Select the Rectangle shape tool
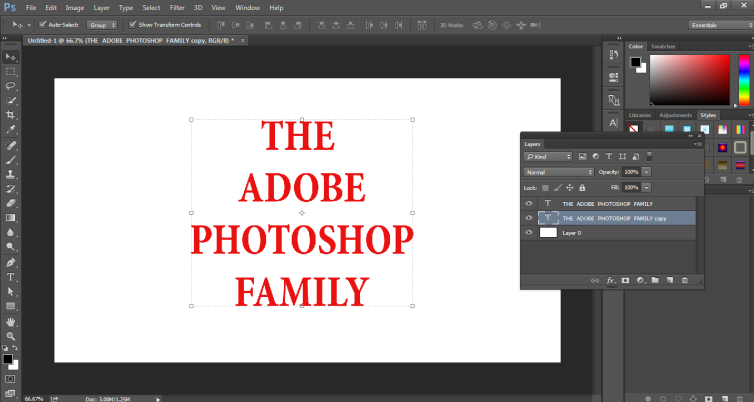The image size is (754, 402). point(11,306)
